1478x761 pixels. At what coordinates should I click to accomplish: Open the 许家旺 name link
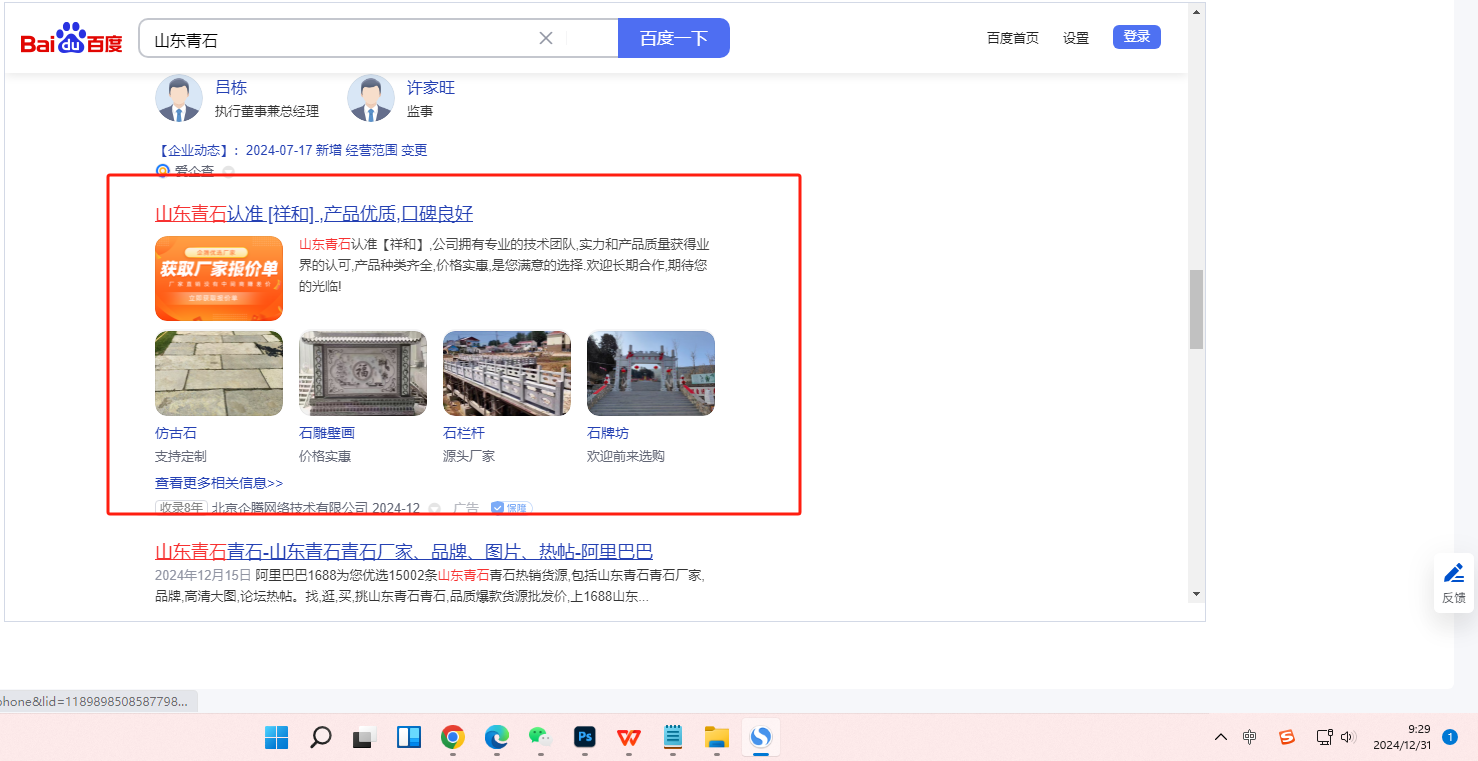click(431, 88)
